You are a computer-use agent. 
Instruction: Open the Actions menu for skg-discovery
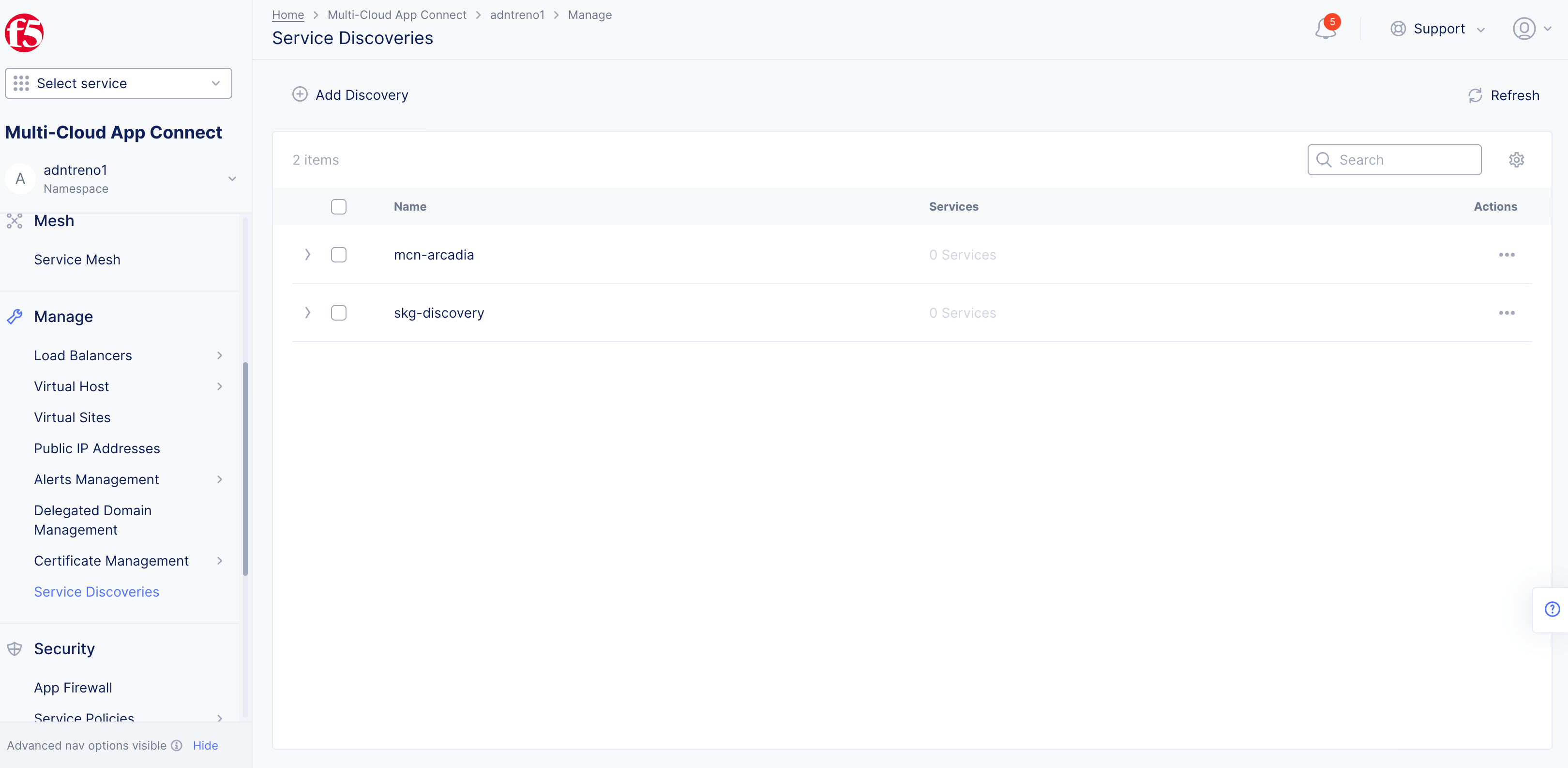1507,312
